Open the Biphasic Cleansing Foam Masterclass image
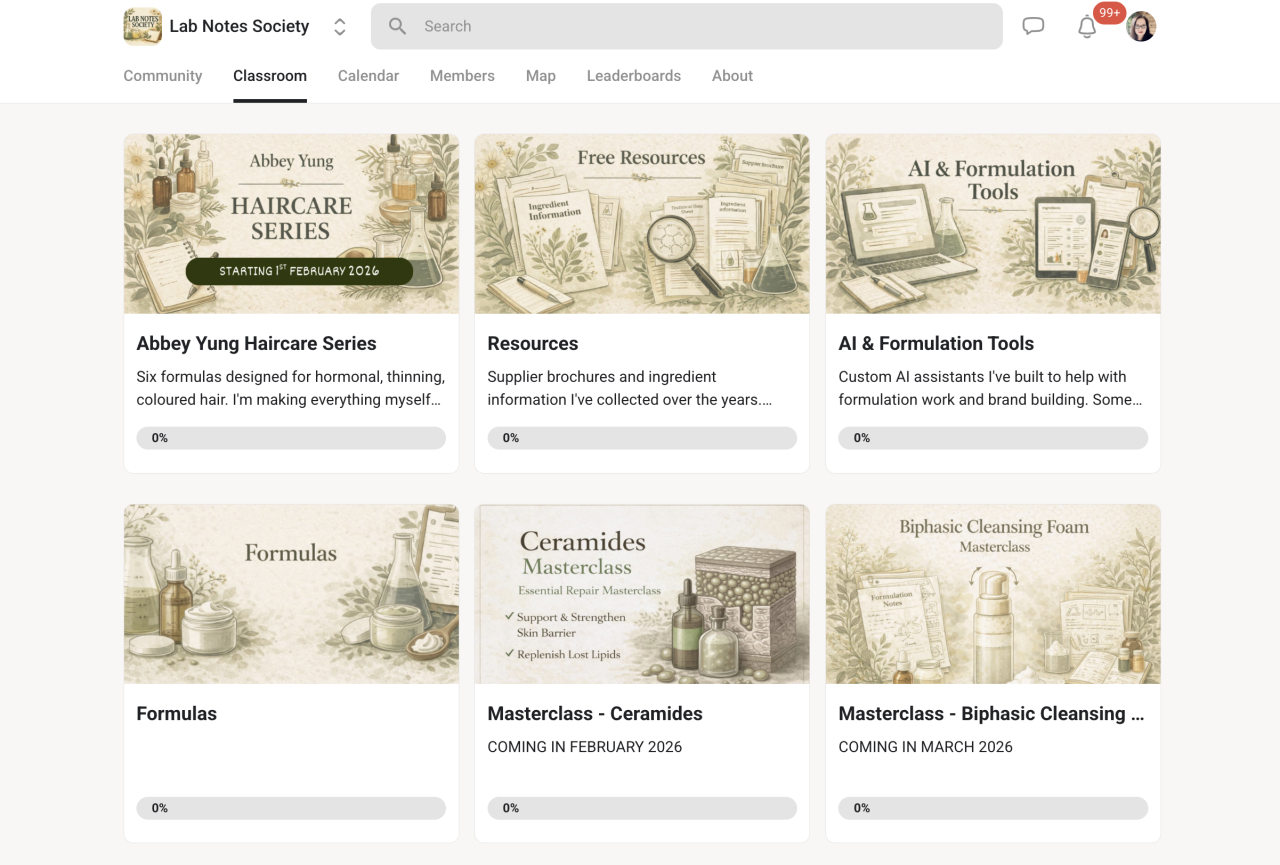Image resolution: width=1280 pixels, height=865 pixels. click(993, 594)
